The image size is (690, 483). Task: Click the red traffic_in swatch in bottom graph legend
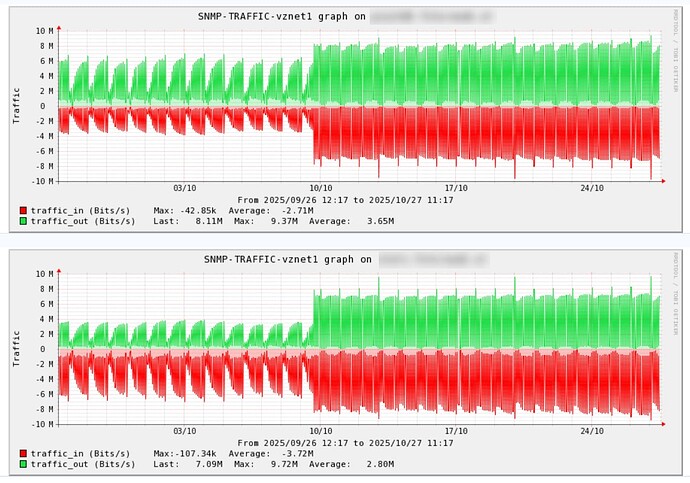(23, 454)
